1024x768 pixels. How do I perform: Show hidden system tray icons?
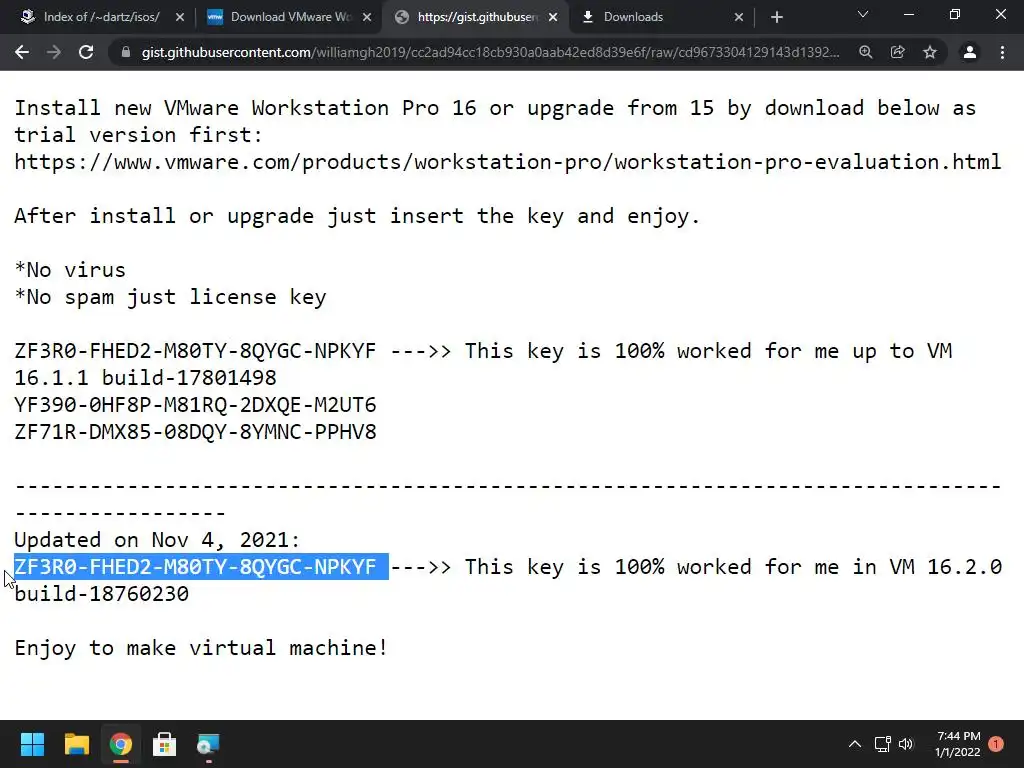click(855, 744)
